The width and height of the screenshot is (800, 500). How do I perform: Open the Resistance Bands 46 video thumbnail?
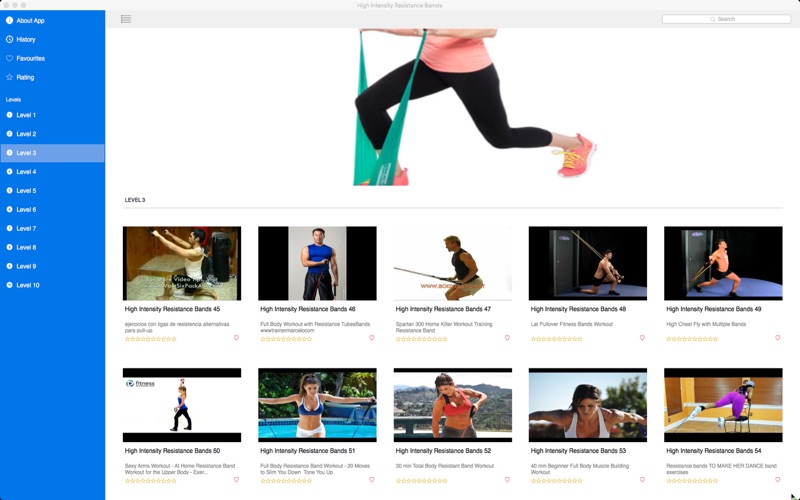(x=317, y=263)
